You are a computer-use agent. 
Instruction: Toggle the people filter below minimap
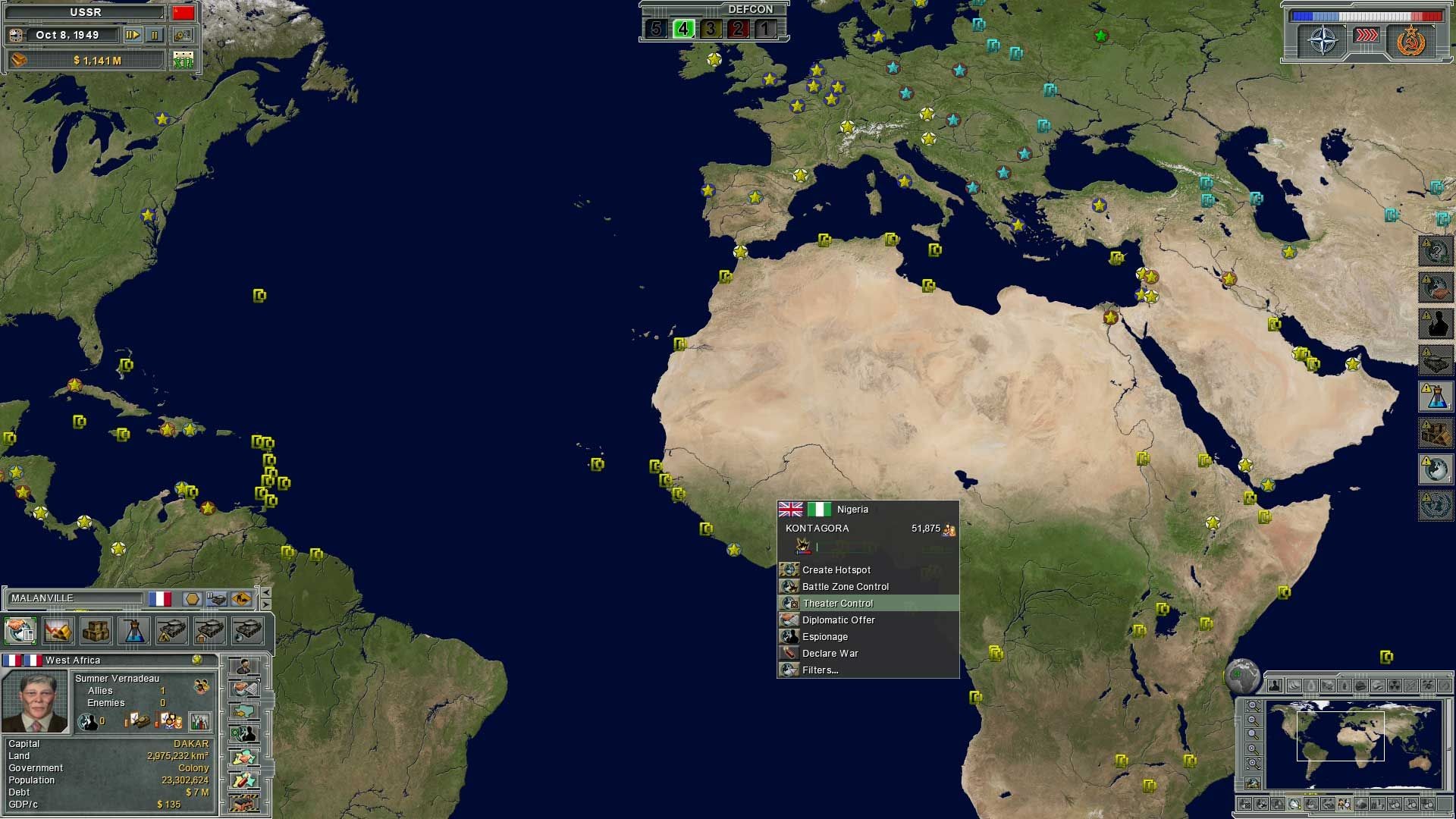click(1345, 804)
